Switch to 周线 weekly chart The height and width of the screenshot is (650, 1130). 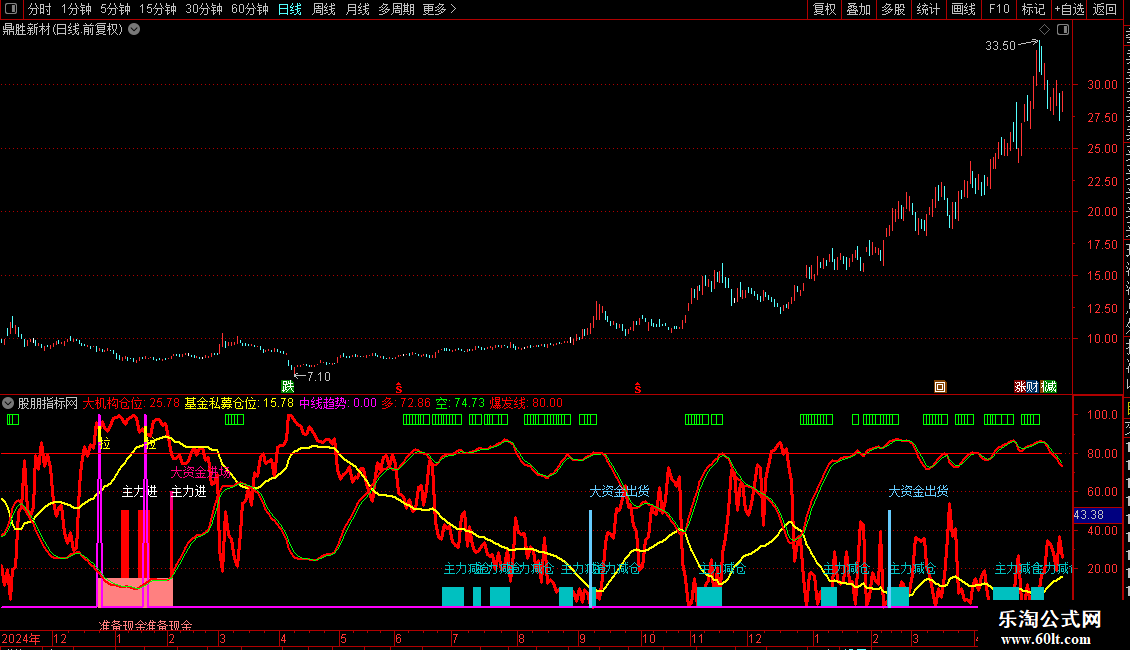(x=324, y=9)
